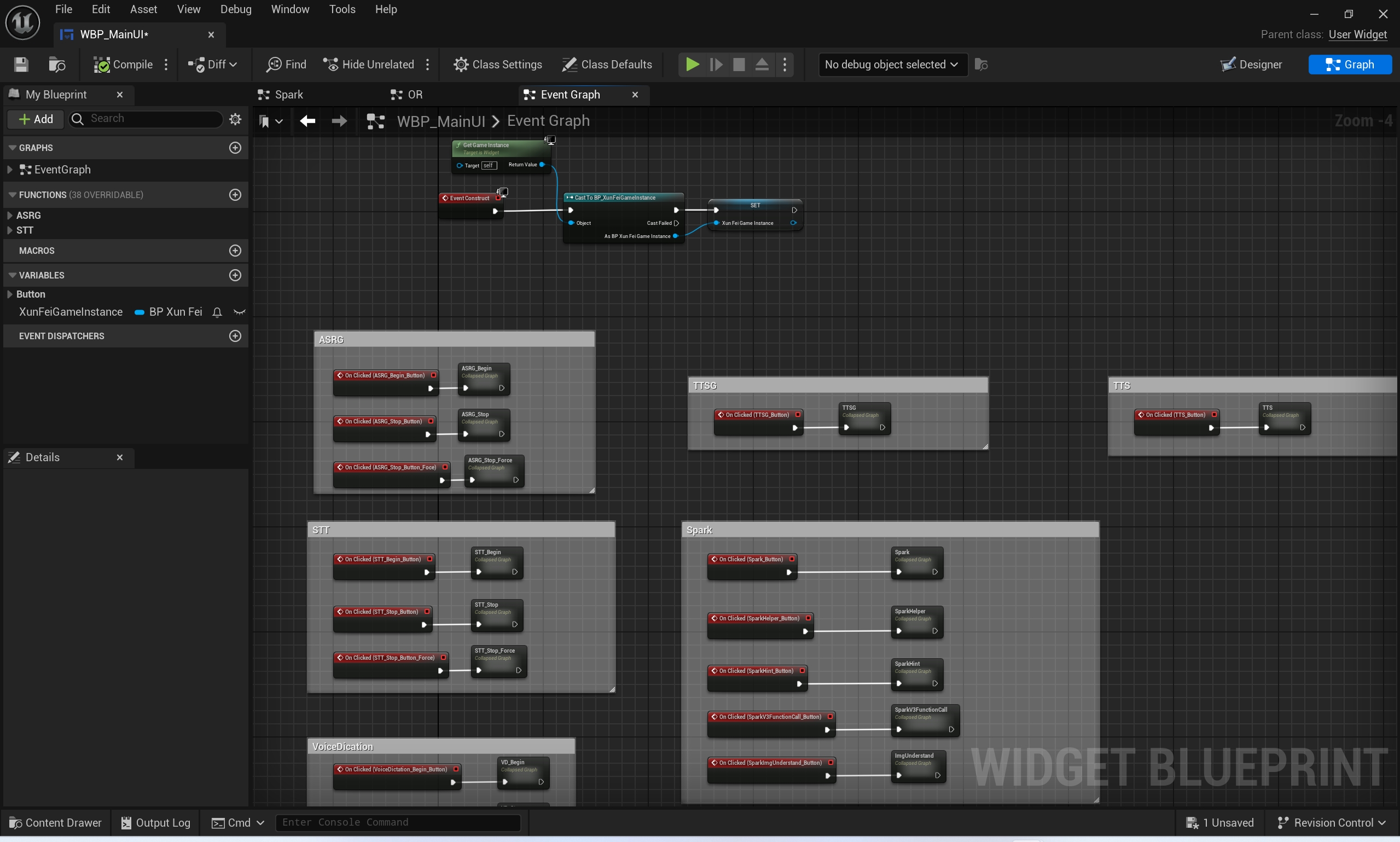Close the Event Graph tab
This screenshot has height=842, width=1400.
pyautogui.click(x=635, y=95)
